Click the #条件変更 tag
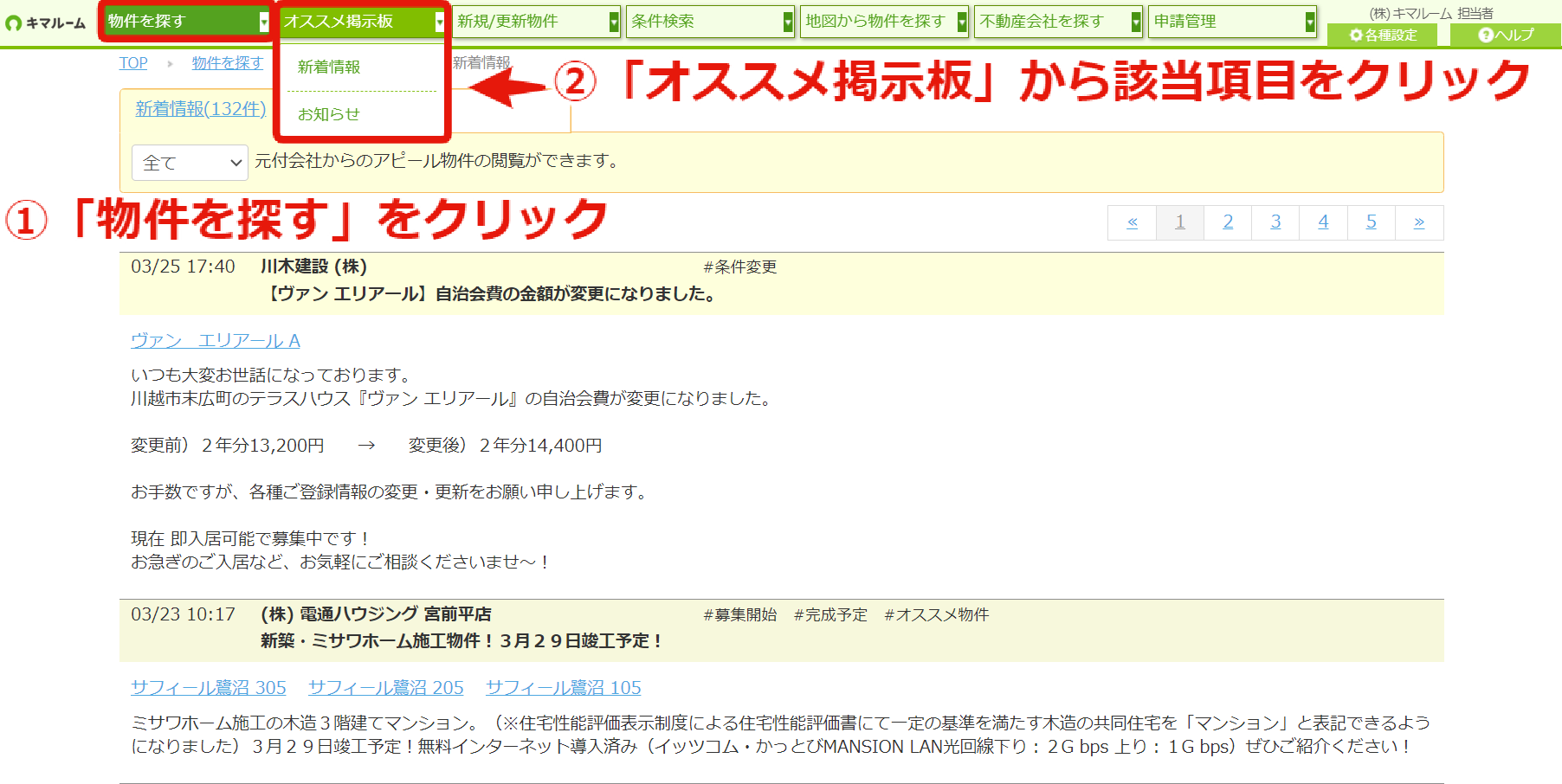Viewport: 1562px width, 784px height. [x=740, y=267]
